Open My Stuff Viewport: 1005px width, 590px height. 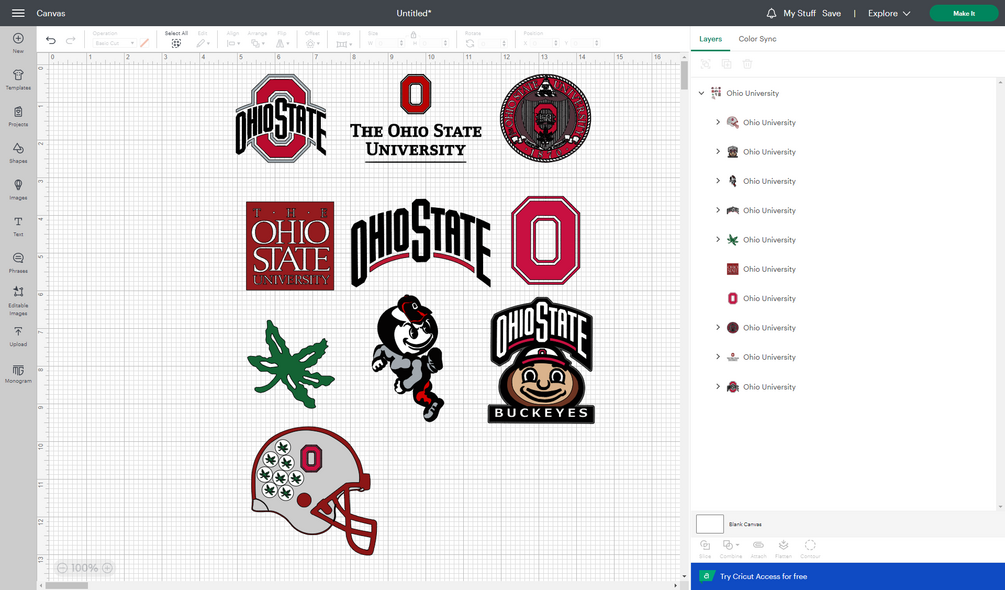click(x=799, y=13)
